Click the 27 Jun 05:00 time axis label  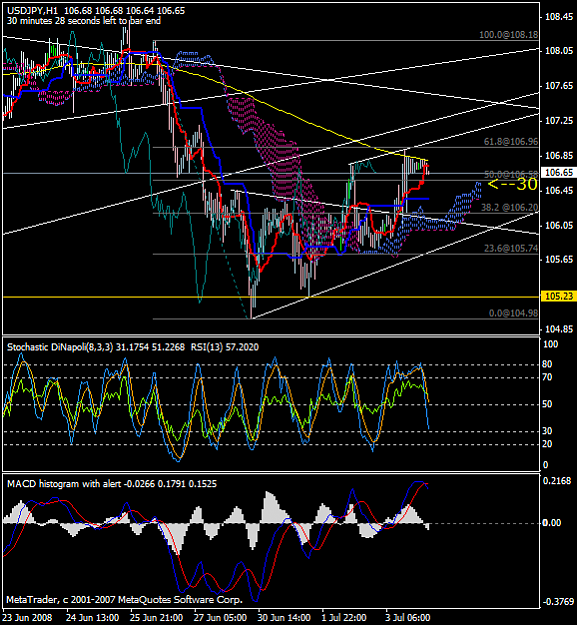point(220,617)
